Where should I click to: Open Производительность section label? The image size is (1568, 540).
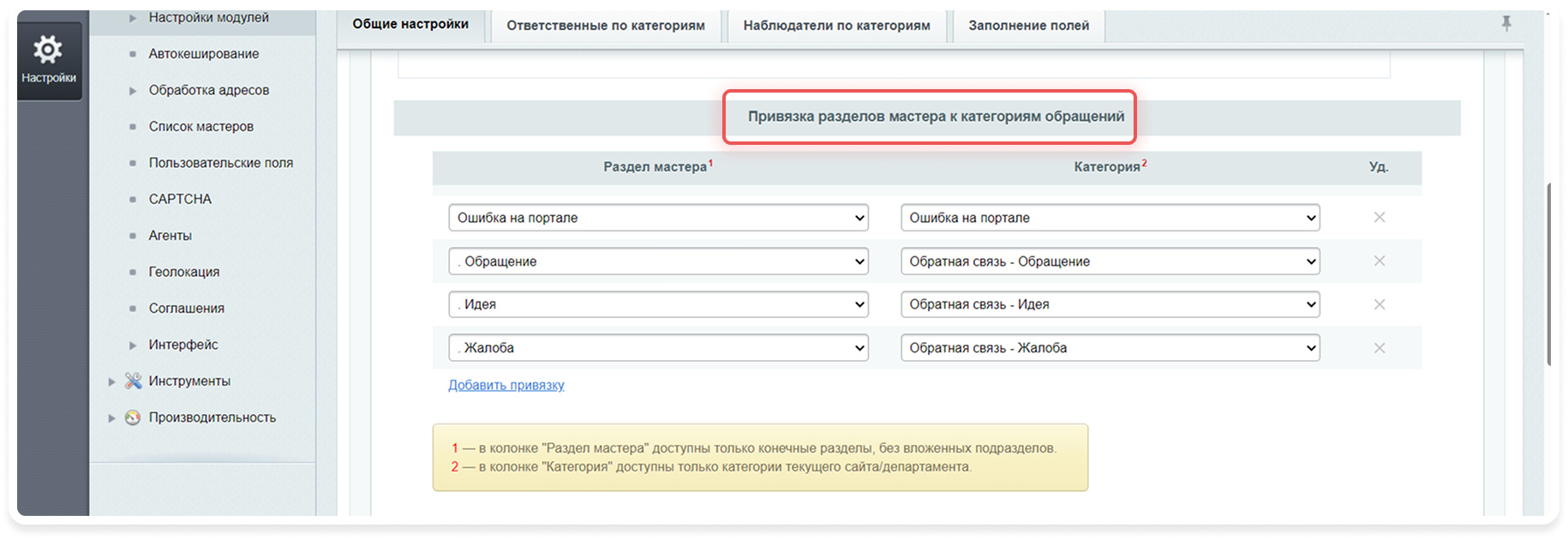click(x=212, y=417)
